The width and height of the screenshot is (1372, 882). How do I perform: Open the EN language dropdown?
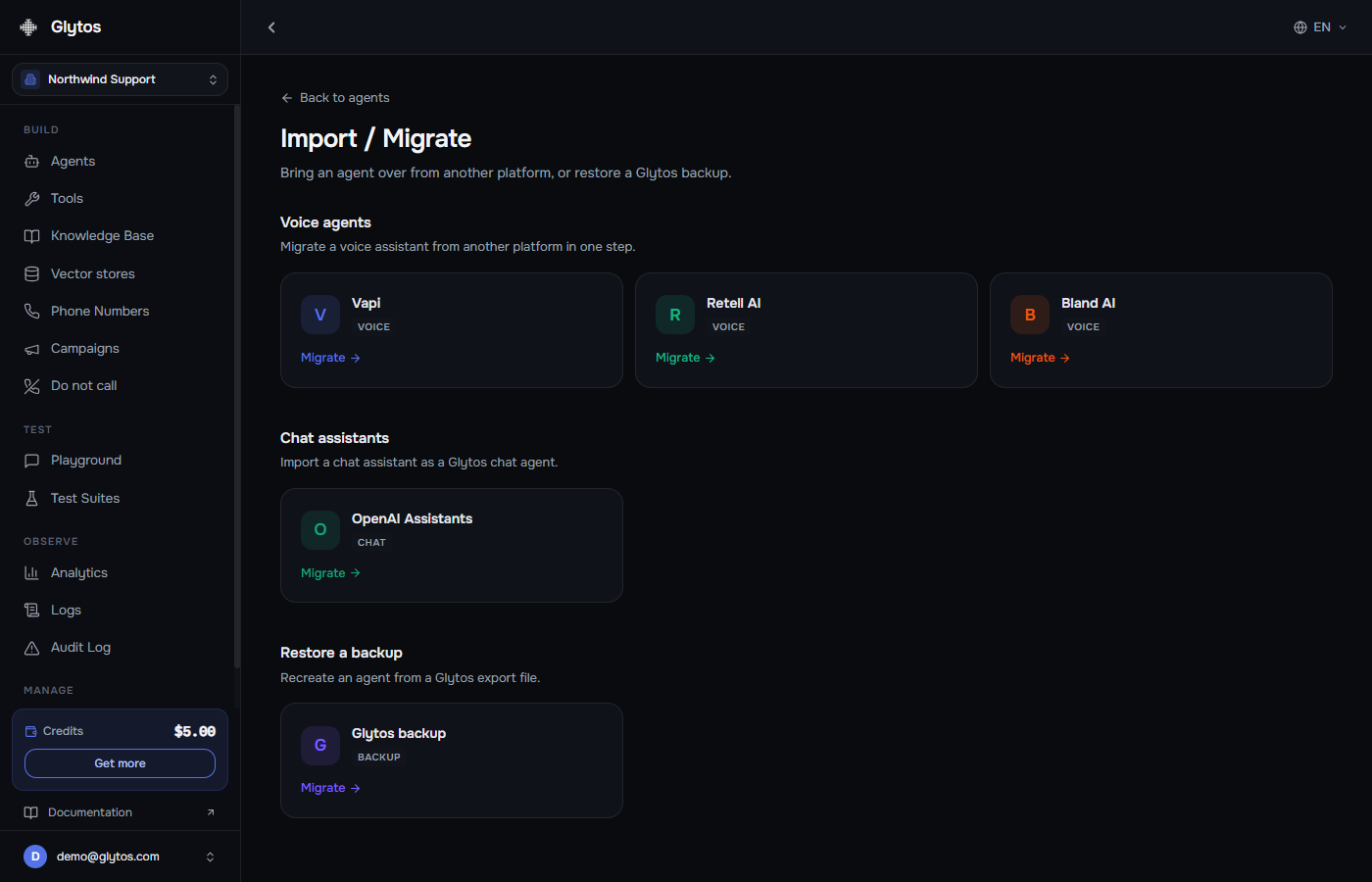(x=1320, y=27)
